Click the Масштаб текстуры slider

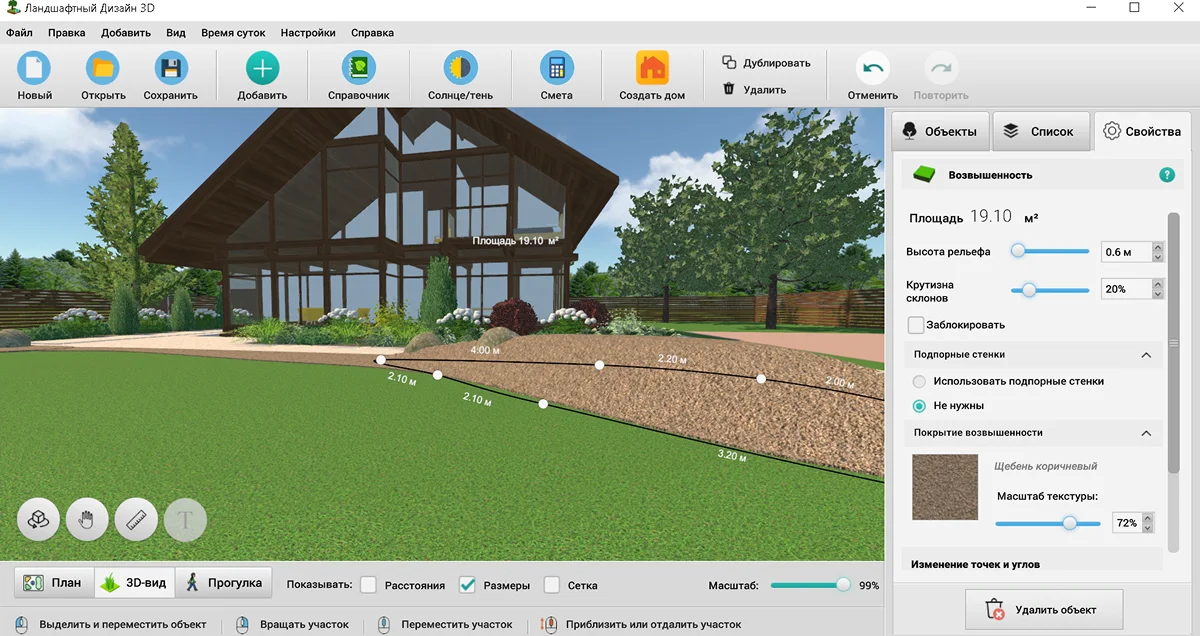[1047, 523]
